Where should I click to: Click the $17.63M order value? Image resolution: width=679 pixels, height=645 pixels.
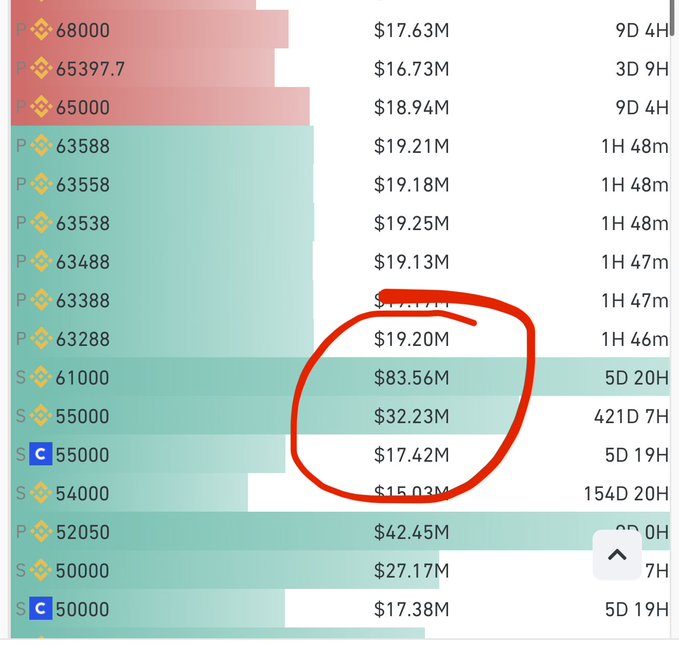(411, 30)
